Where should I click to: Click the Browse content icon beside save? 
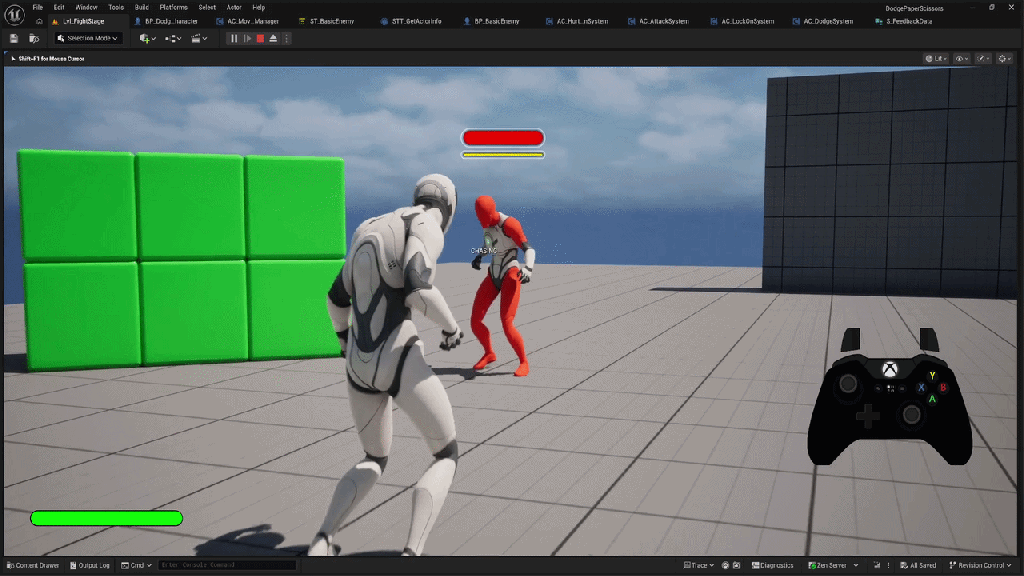click(x=34, y=38)
